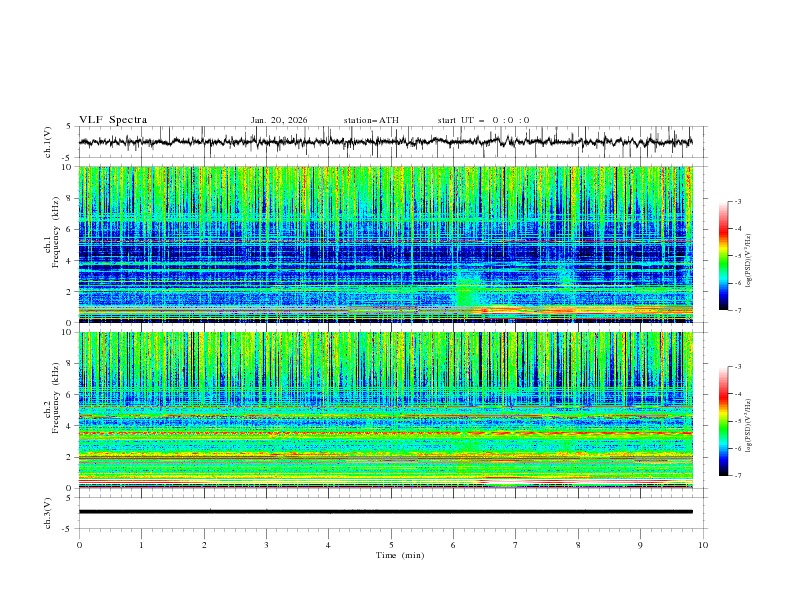792x612 pixels.
Task: Click time axis tick label '6'
Action: pos(453,545)
